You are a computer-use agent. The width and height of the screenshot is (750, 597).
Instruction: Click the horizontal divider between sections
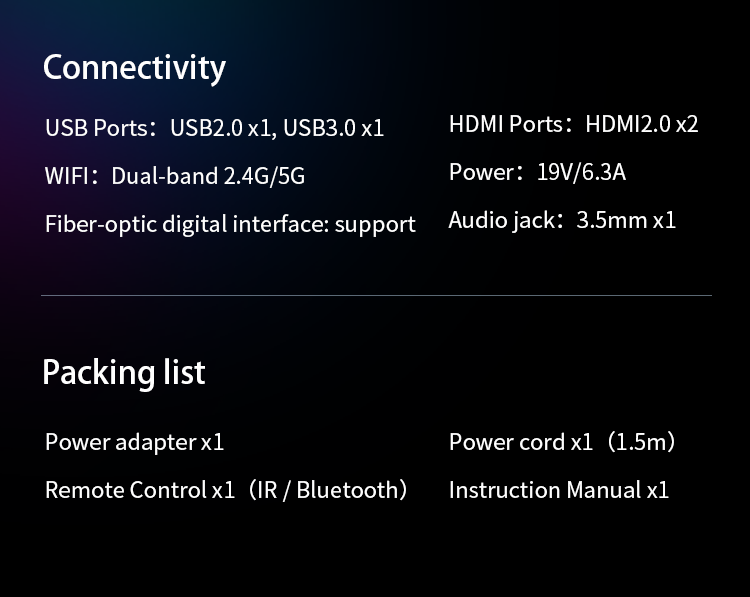(x=376, y=296)
